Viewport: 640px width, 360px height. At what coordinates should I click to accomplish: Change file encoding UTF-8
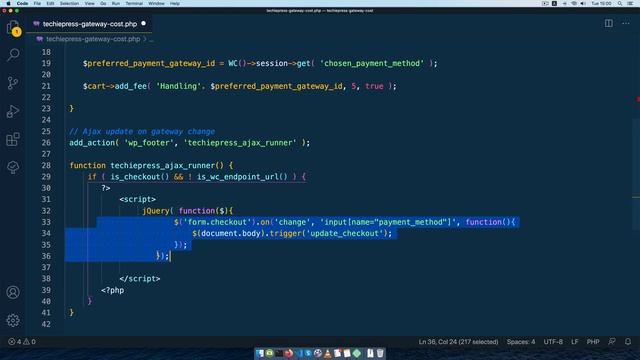tap(553, 342)
